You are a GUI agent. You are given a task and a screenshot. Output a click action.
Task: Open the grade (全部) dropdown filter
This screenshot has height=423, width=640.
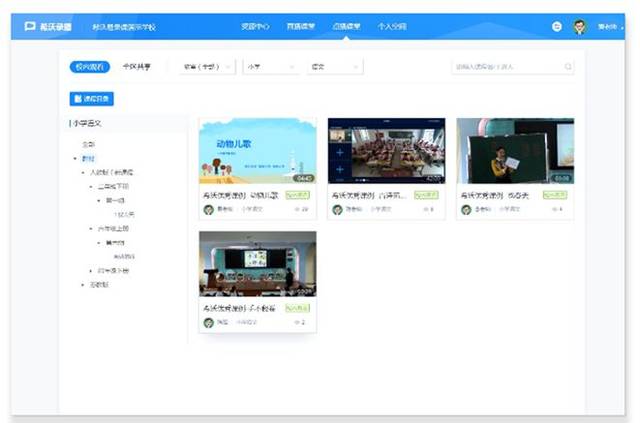tap(207, 67)
